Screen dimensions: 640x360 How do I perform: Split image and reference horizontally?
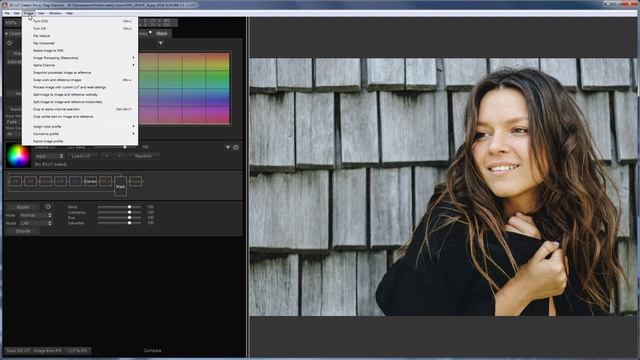point(80,102)
